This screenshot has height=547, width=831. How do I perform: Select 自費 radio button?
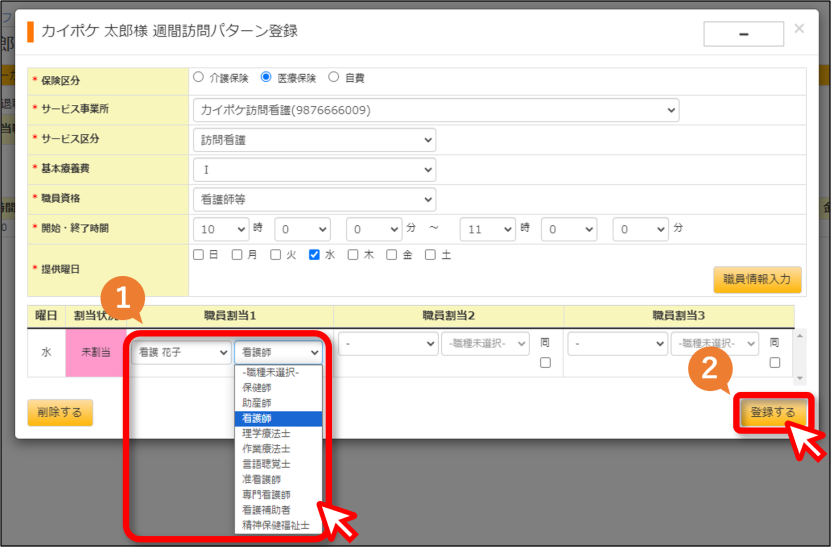(333, 77)
